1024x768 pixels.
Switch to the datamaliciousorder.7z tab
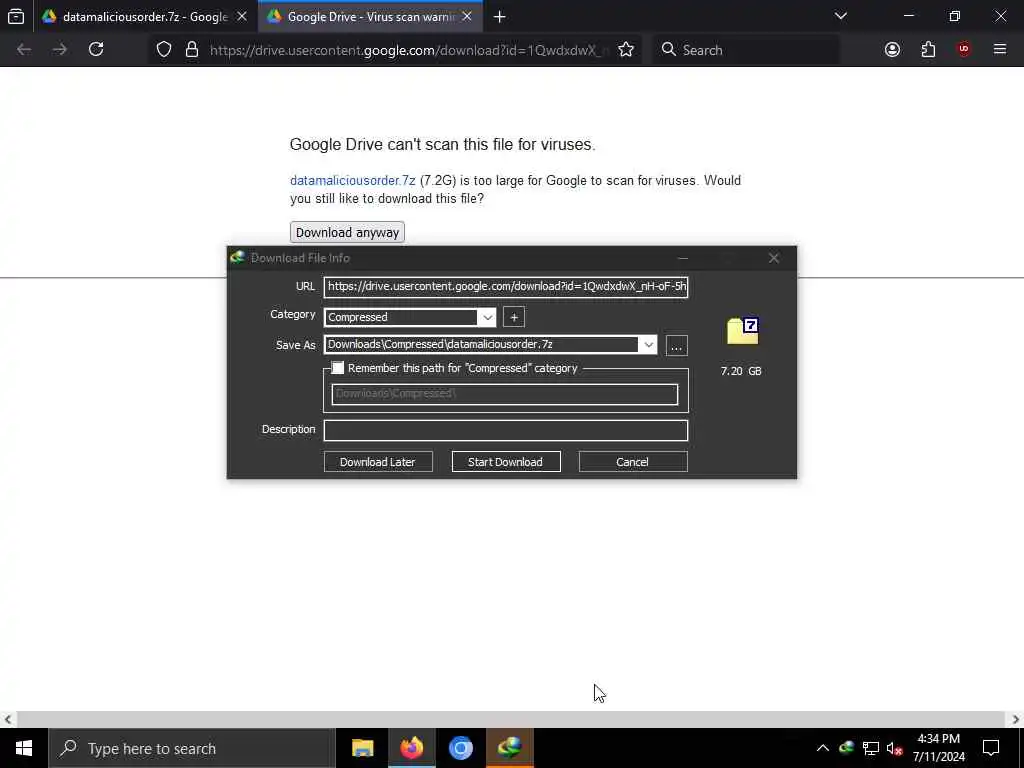145,17
